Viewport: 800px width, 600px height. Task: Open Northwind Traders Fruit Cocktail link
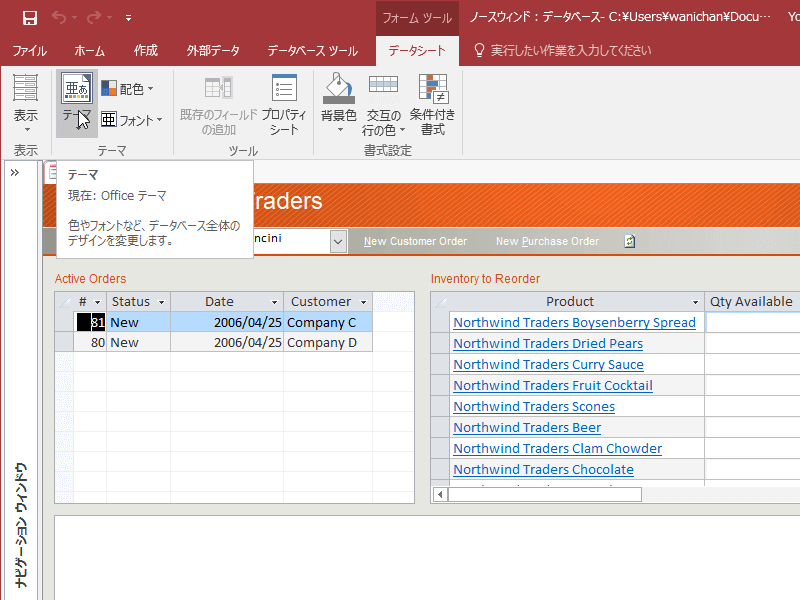point(553,385)
